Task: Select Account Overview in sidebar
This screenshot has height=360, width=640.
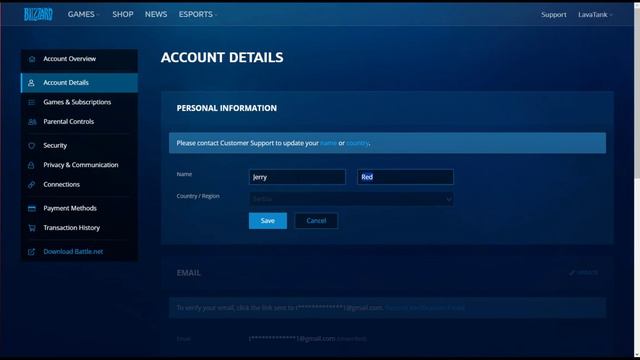Action: tap(79, 59)
